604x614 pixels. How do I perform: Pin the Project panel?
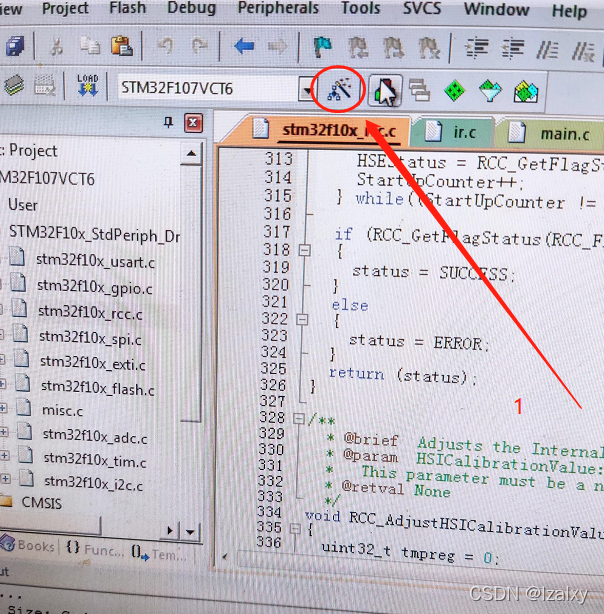click(168, 123)
